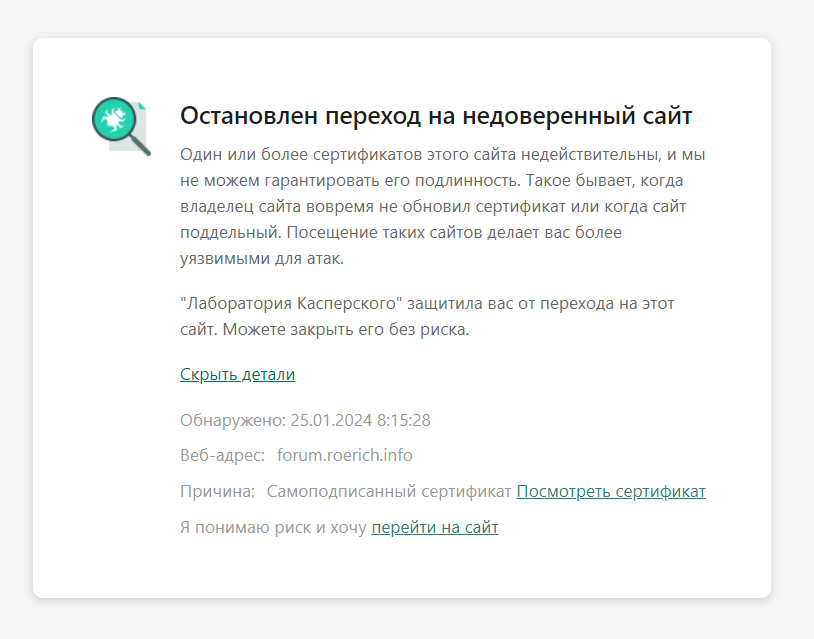Image resolution: width=814 pixels, height=639 pixels.
Task: Click the label 'Веб-адрес:'
Action: pyautogui.click(x=222, y=455)
